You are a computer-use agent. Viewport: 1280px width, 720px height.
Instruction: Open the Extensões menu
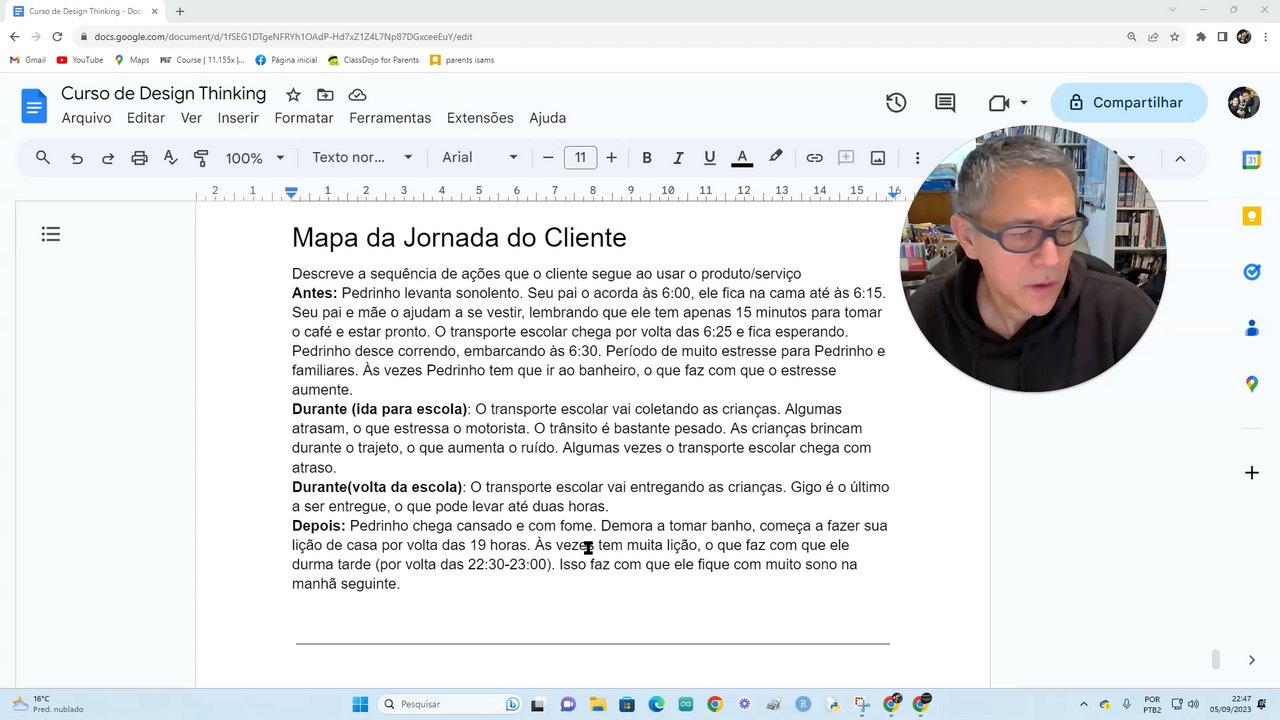coord(480,118)
